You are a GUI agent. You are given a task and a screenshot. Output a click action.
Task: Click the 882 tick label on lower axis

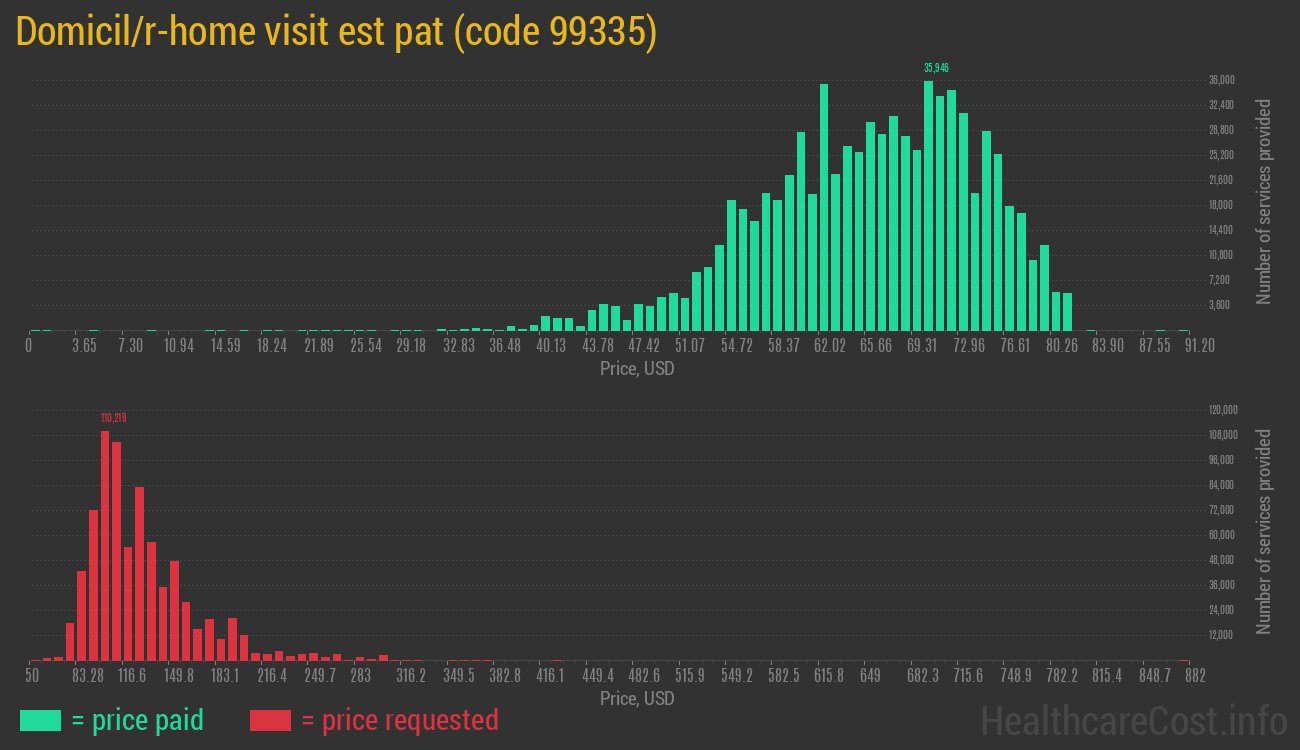pyautogui.click(x=1194, y=676)
